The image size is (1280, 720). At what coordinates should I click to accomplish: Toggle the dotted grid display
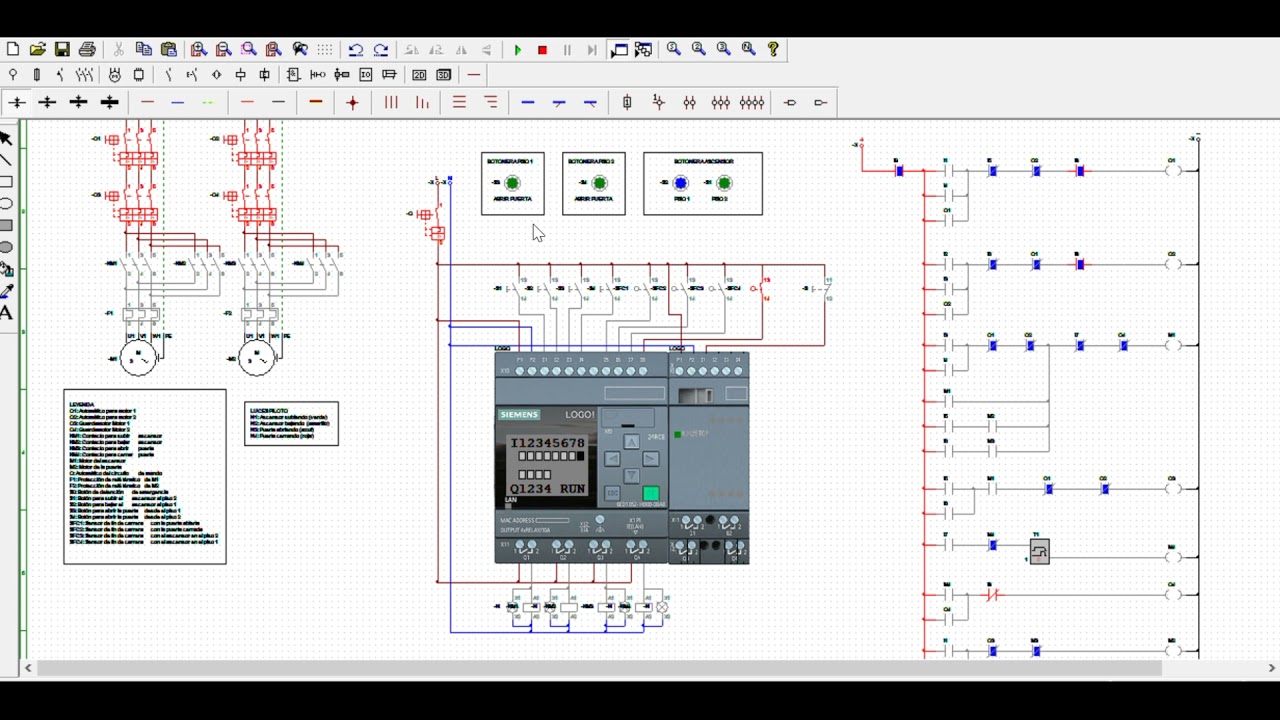(x=325, y=49)
